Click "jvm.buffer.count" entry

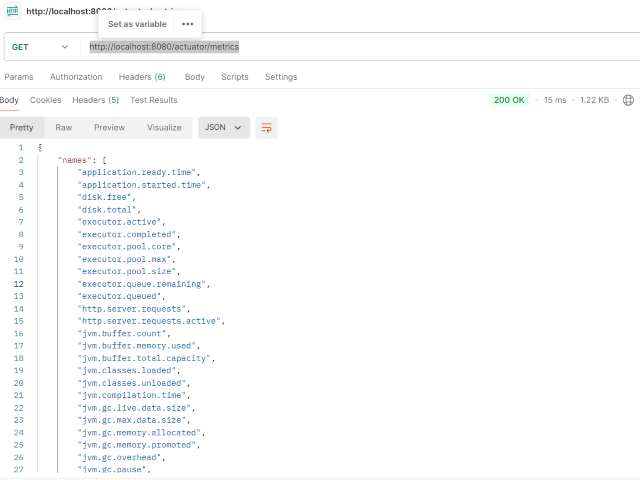click(x=122, y=333)
